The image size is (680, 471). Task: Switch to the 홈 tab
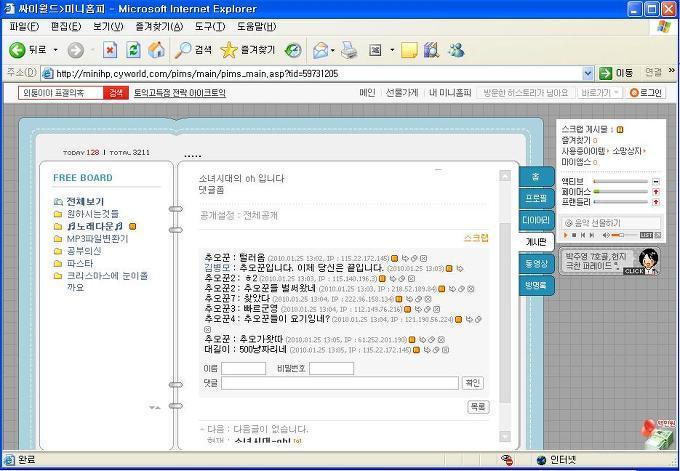point(536,177)
